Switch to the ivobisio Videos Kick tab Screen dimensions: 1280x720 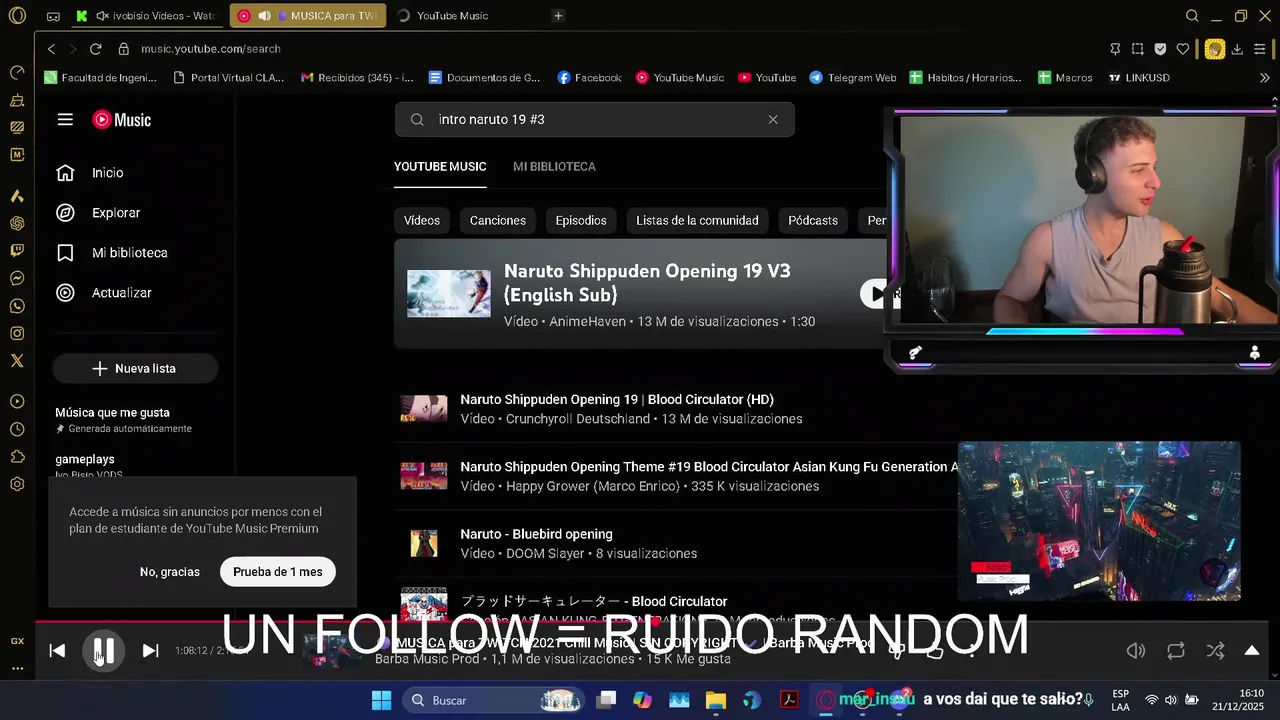[148, 16]
